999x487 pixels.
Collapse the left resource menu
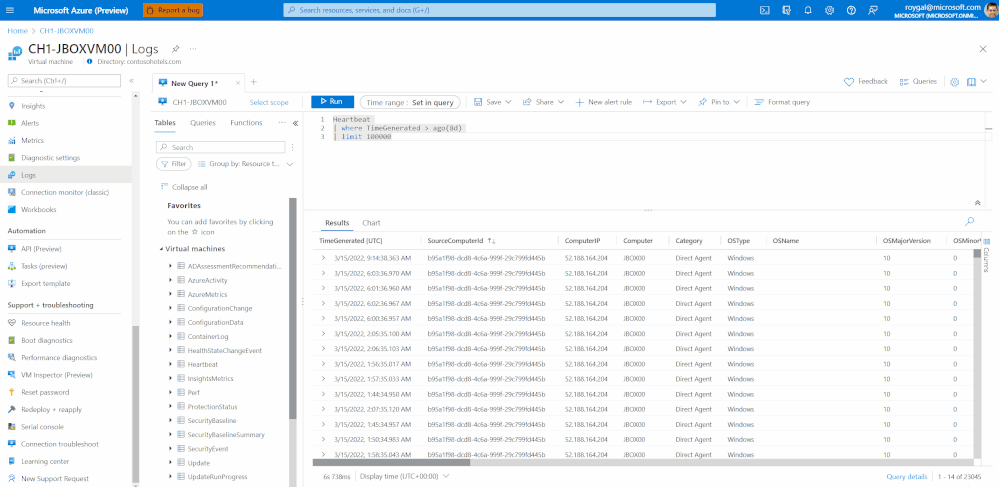click(x=131, y=81)
